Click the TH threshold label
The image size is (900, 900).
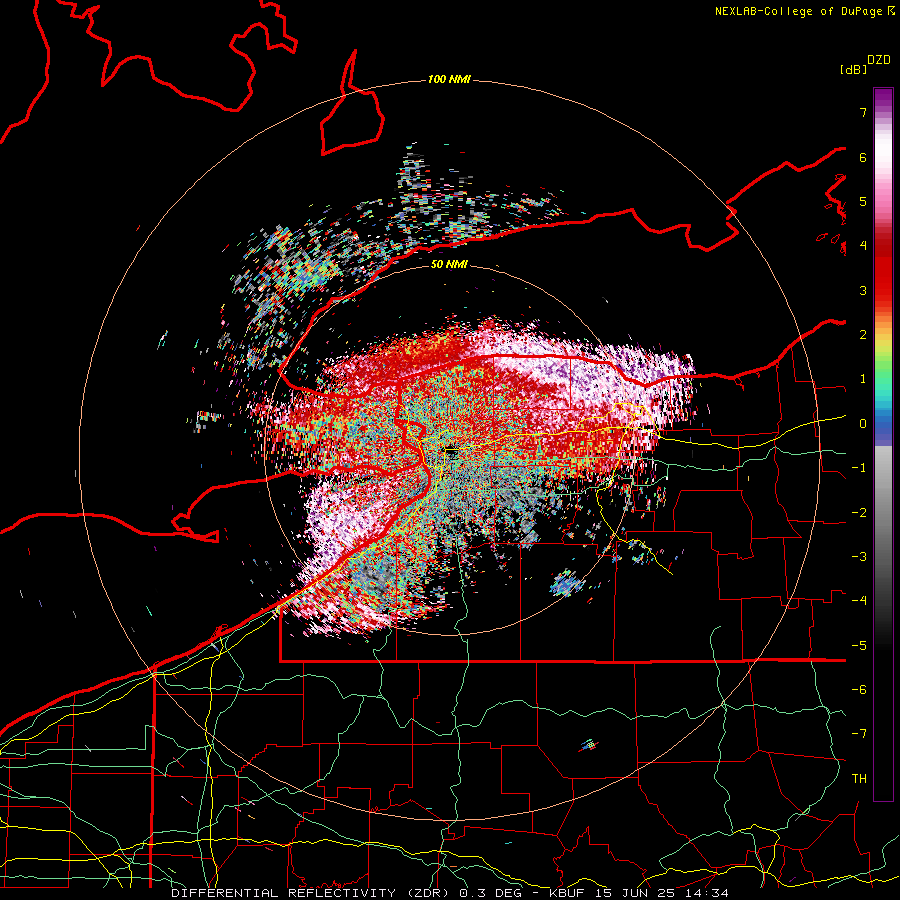click(x=859, y=779)
